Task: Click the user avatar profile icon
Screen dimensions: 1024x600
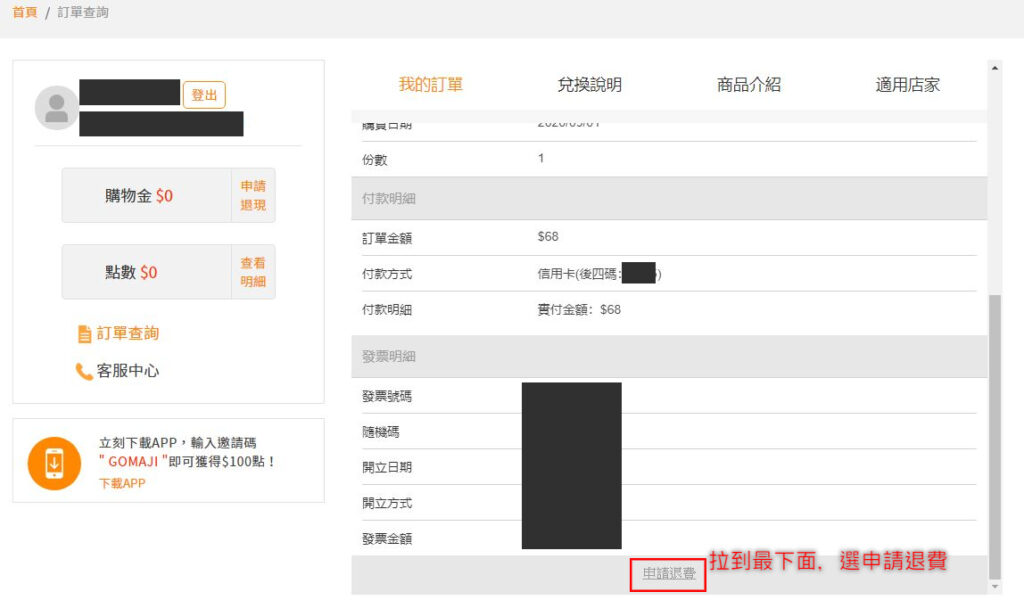Action: tap(56, 108)
